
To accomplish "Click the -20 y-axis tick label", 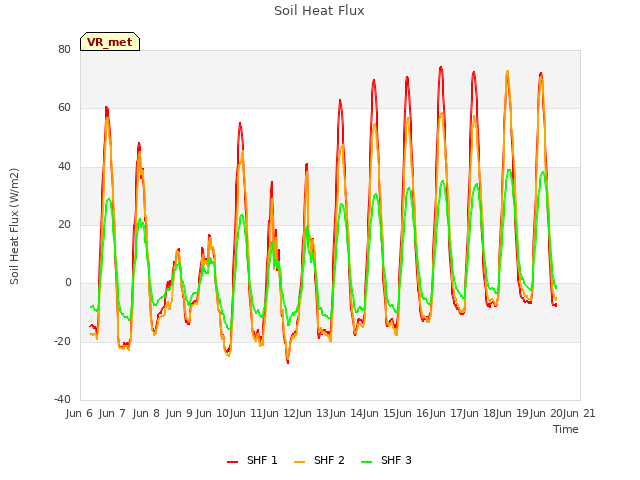I will click(x=62, y=341).
